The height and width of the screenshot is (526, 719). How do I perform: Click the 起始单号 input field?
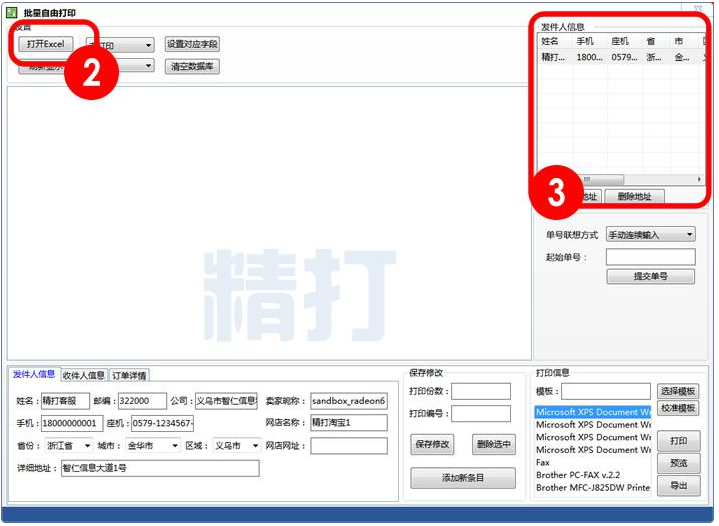click(651, 257)
